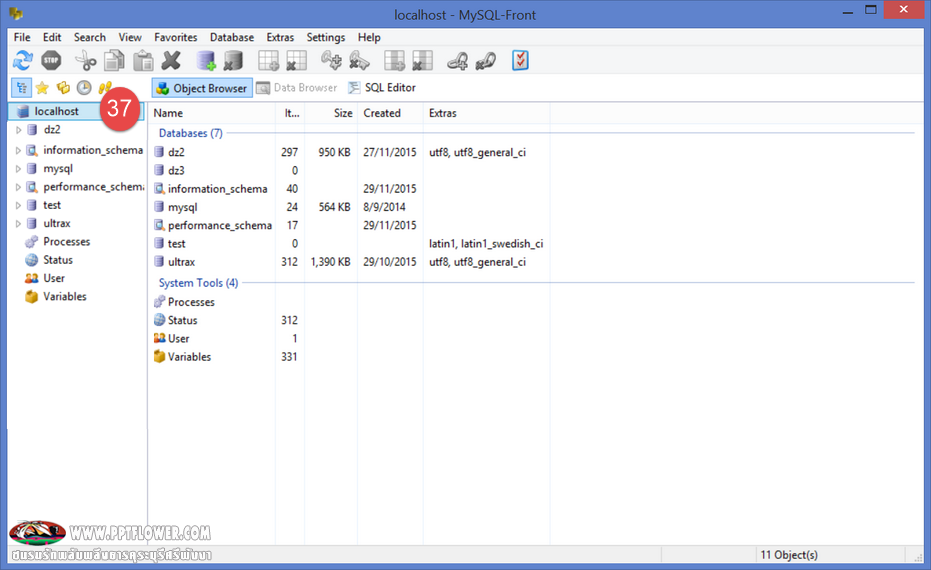
Task: Select localhost in the tree
Action: click(x=56, y=111)
